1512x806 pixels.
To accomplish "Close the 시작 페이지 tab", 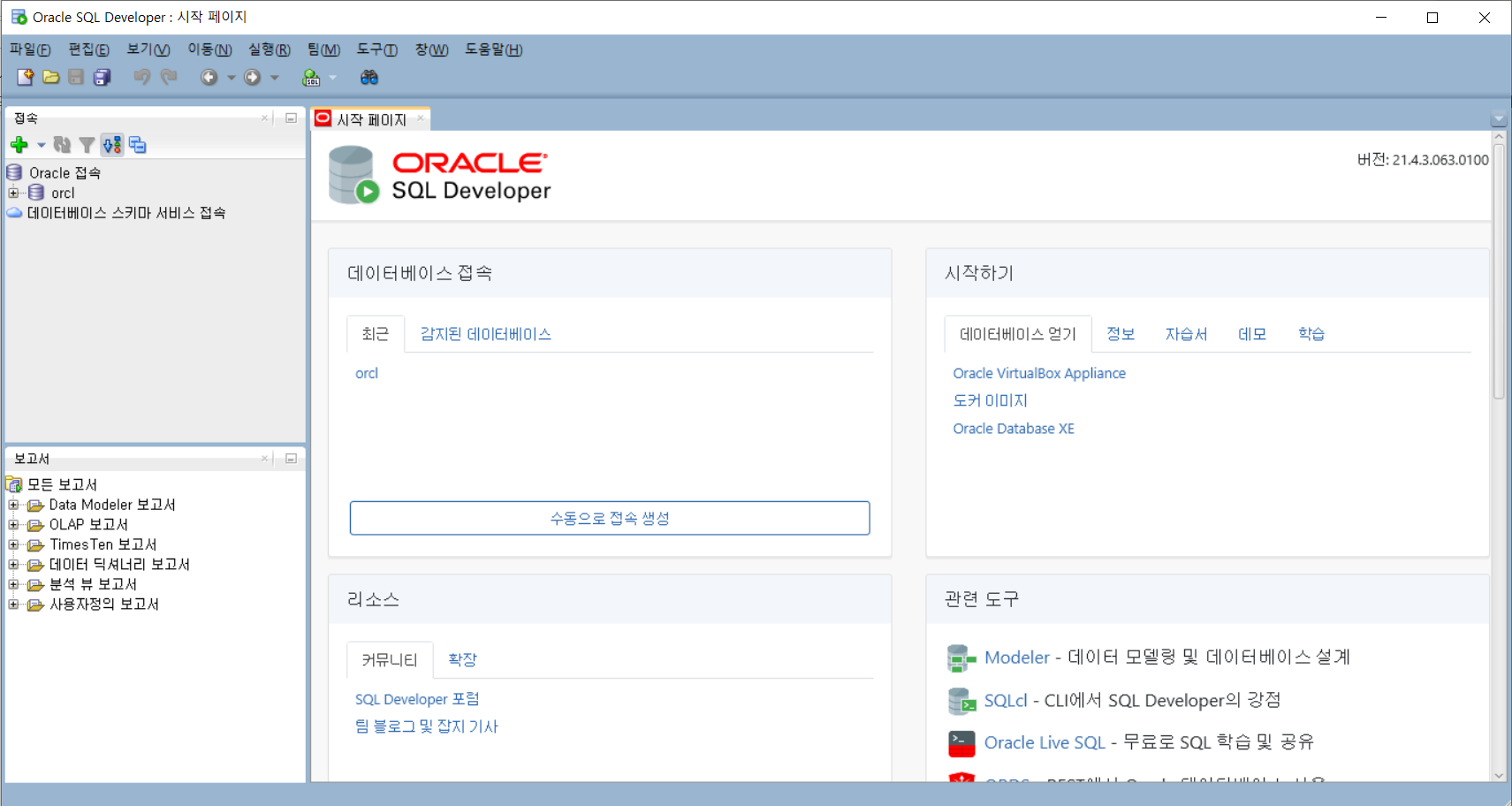I will pos(421,118).
